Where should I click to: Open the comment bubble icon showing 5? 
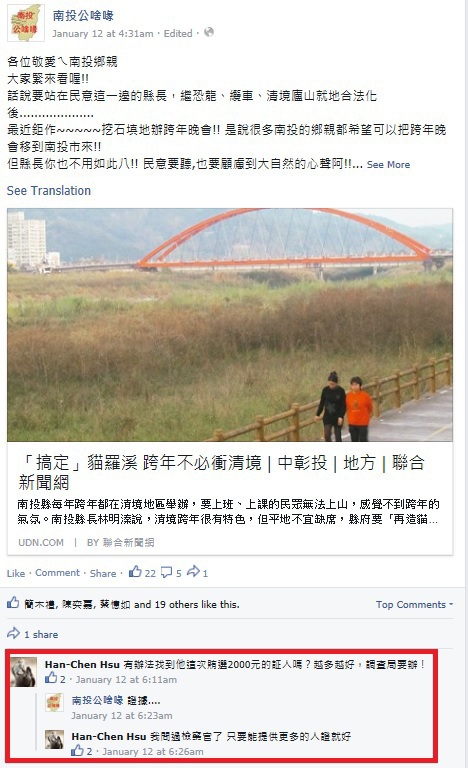167,572
